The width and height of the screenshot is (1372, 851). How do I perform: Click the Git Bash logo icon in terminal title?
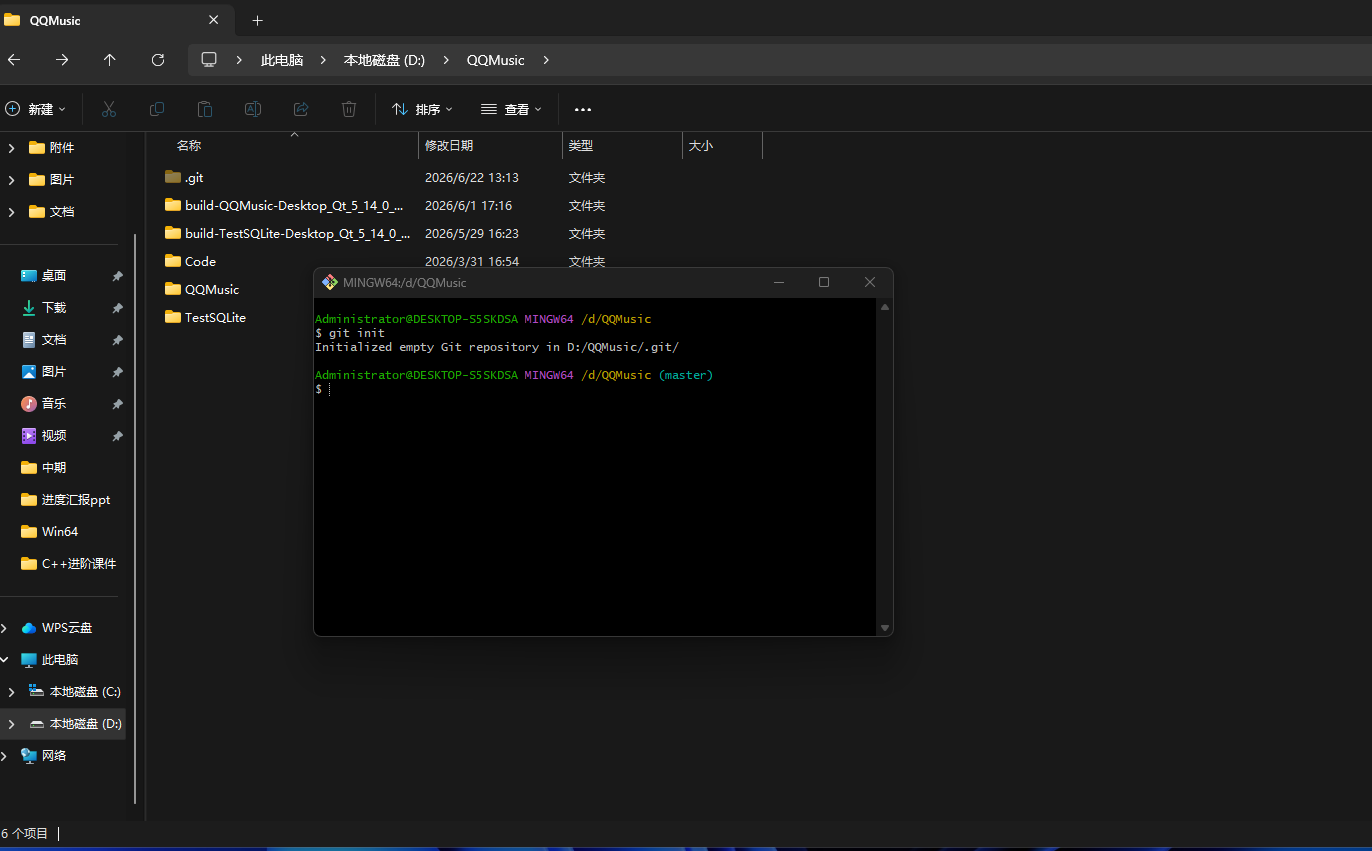click(x=330, y=282)
